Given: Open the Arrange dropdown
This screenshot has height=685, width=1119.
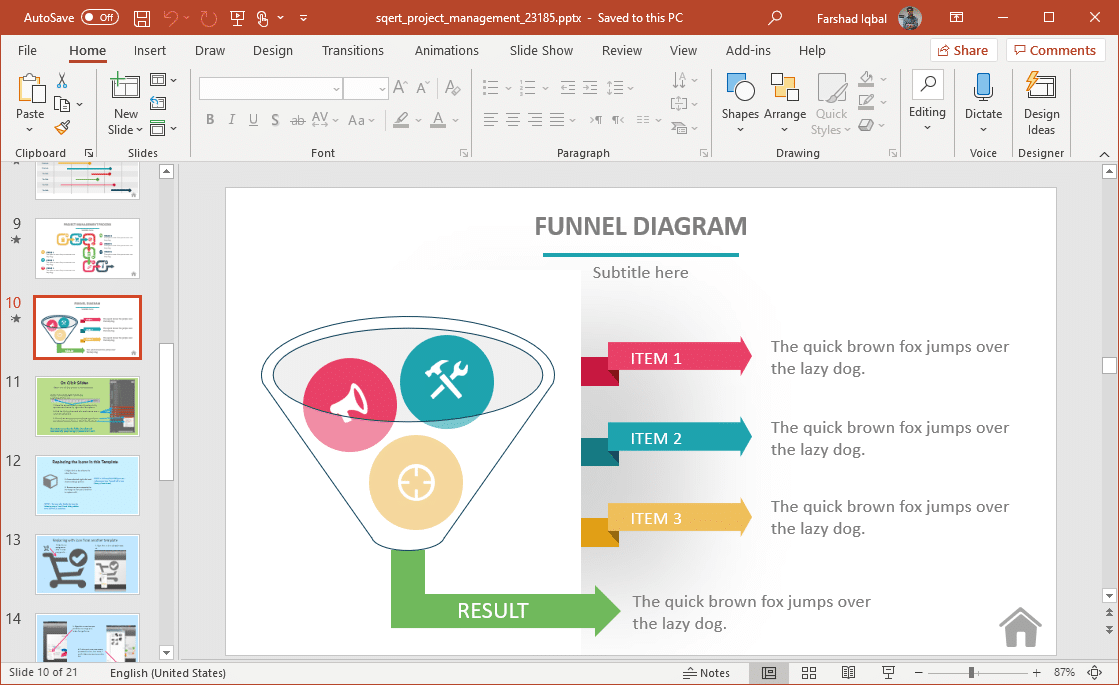Looking at the screenshot, I should click(x=785, y=98).
